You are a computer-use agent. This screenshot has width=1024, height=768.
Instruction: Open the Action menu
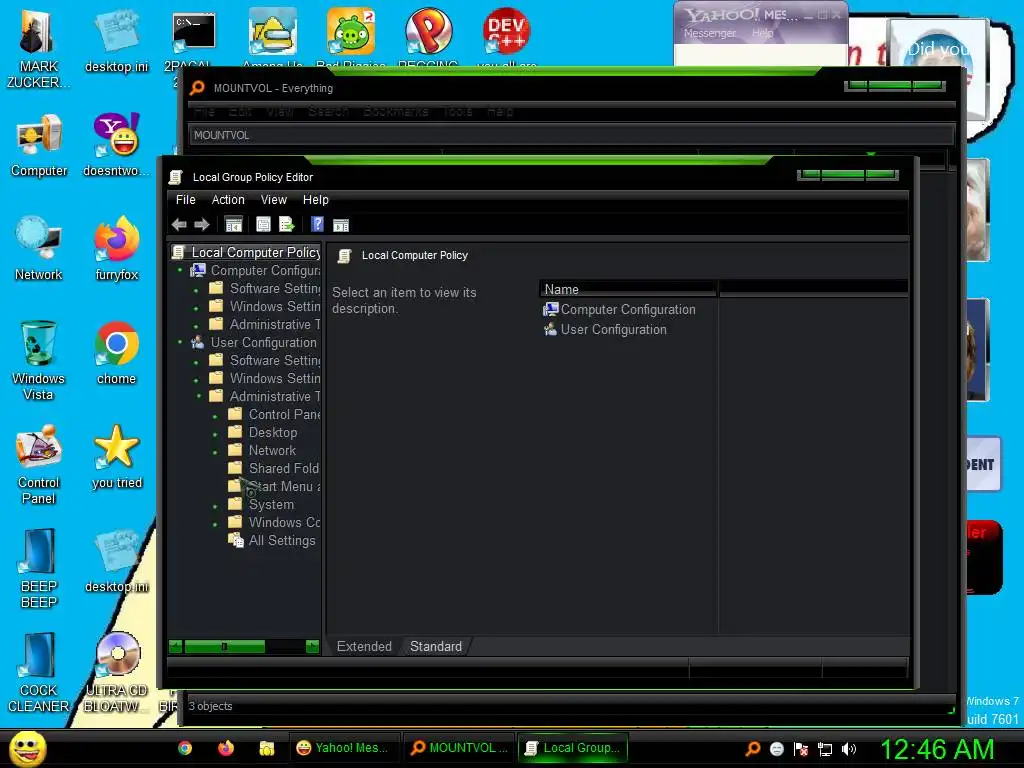(x=228, y=200)
